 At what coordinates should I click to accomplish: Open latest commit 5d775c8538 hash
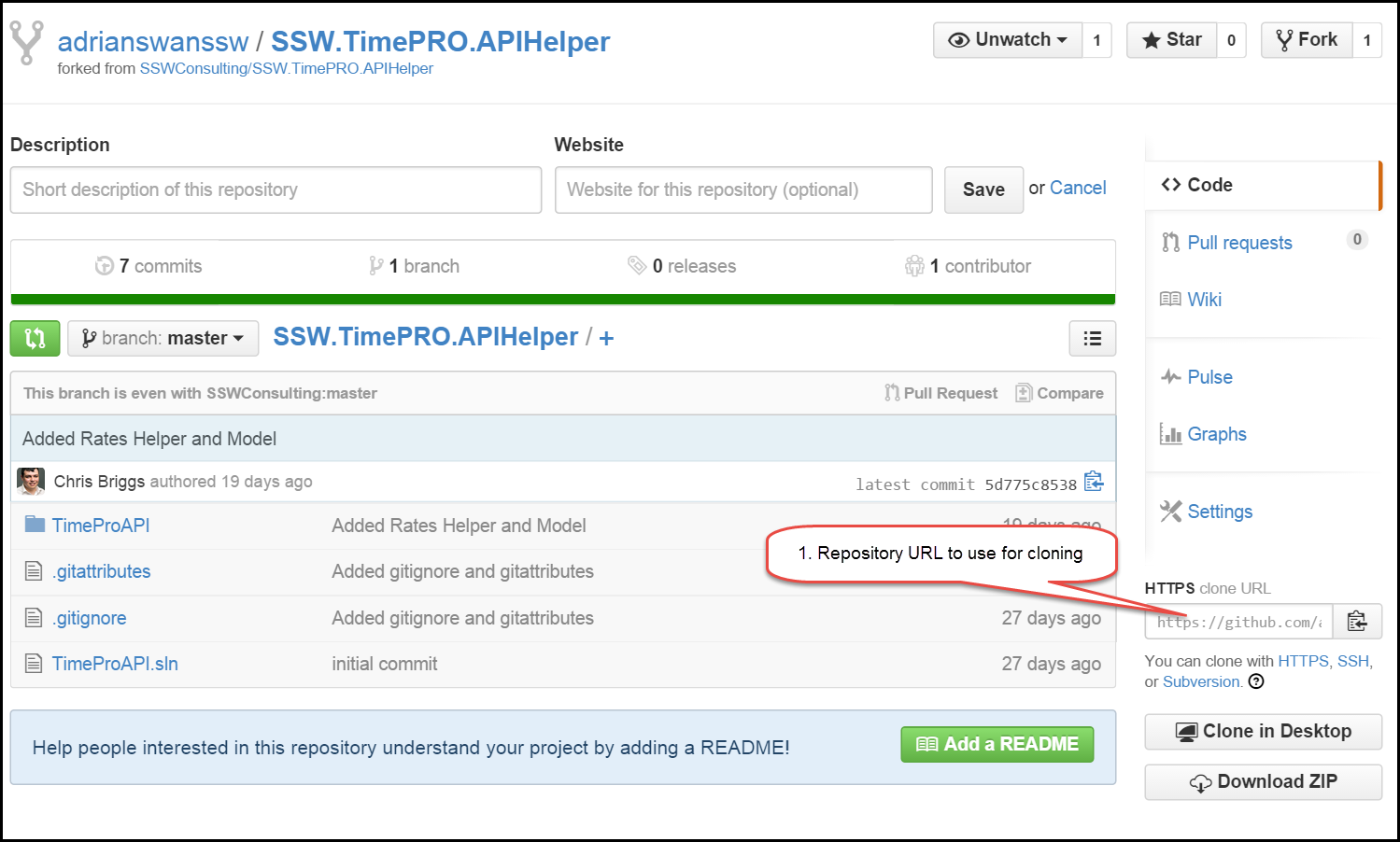tap(1030, 484)
